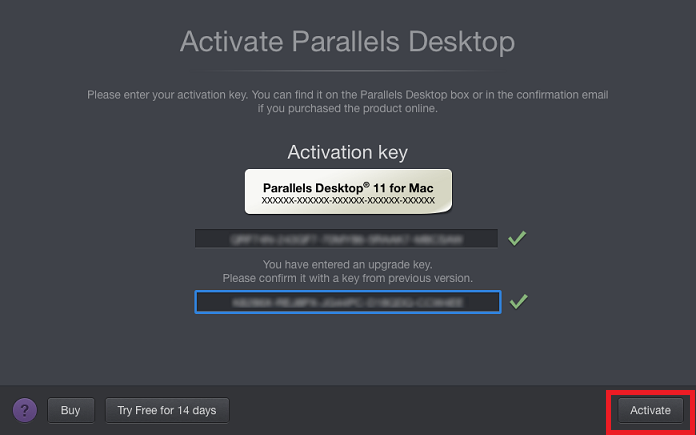Click the 'if you purchased the product online' line
The height and width of the screenshot is (435, 696).
(x=348, y=108)
